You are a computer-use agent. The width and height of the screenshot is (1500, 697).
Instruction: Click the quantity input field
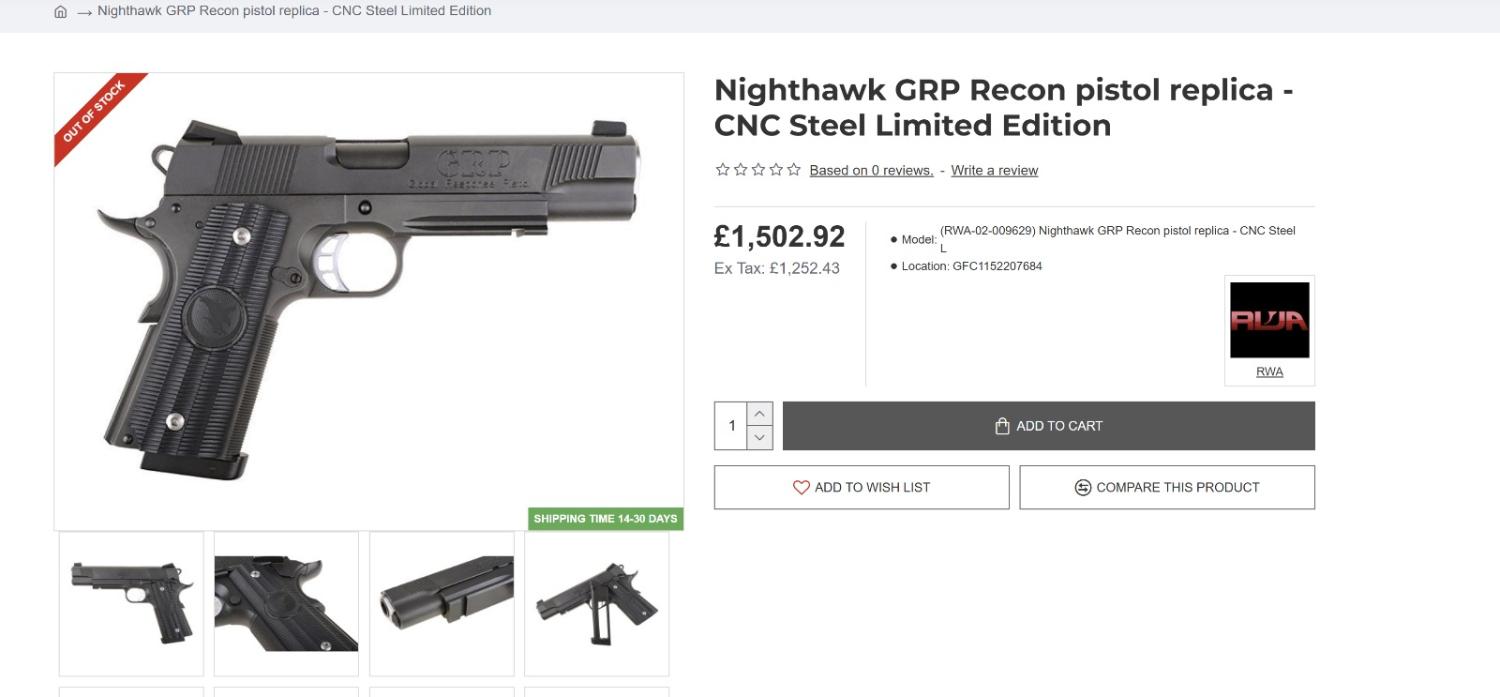(732, 426)
